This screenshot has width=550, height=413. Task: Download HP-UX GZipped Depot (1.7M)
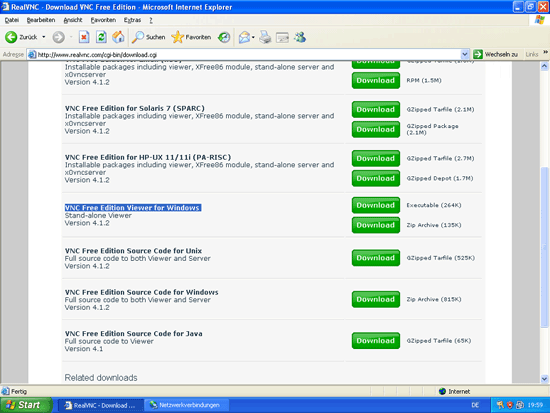(376, 178)
